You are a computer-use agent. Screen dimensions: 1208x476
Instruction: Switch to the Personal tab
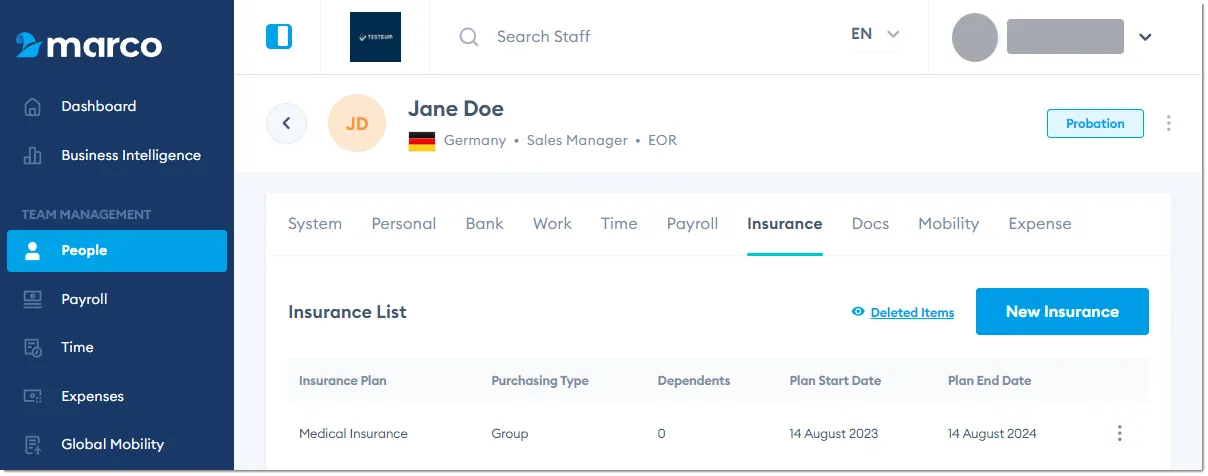[x=404, y=224]
